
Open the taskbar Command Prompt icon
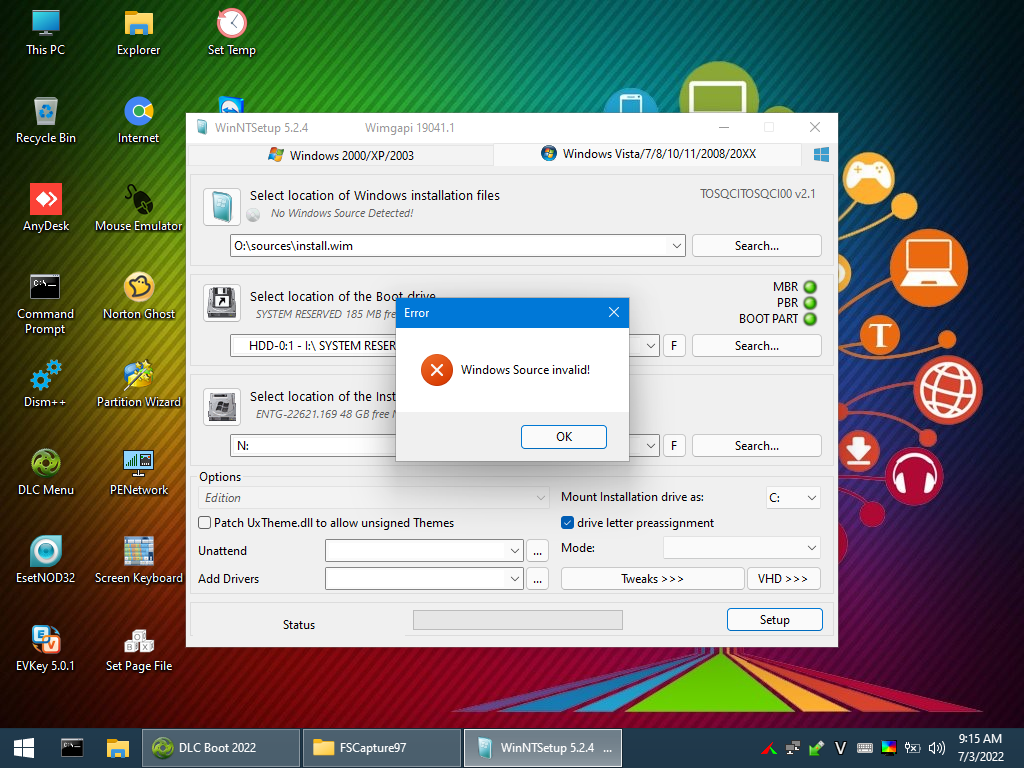(x=72, y=748)
